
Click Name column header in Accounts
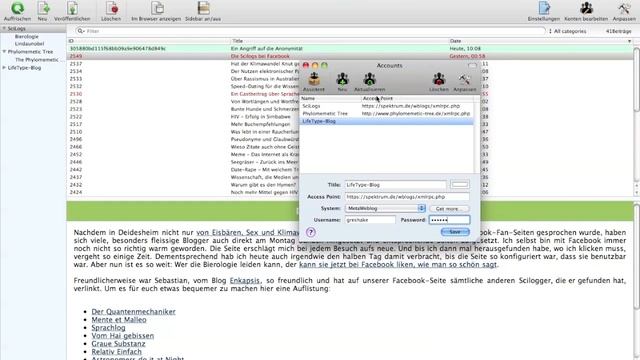click(x=330, y=98)
